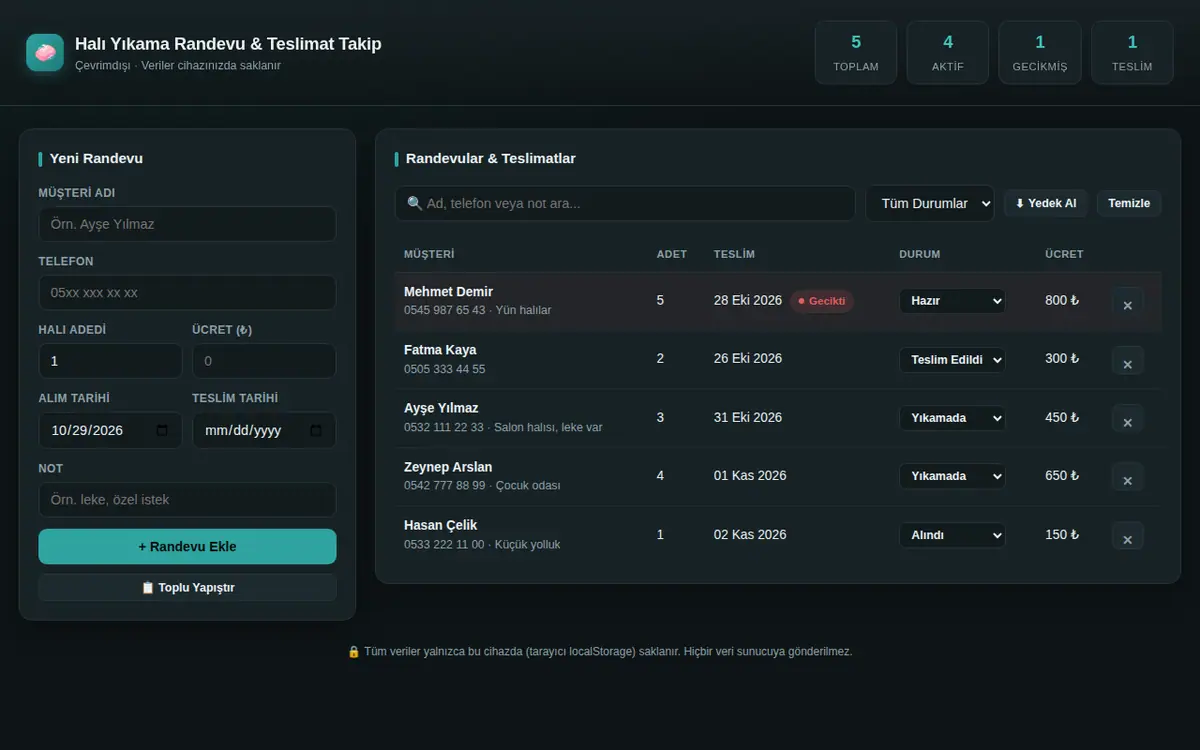Click the Temizle button
Screen dimensions: 1200x750
[x=1129, y=203]
